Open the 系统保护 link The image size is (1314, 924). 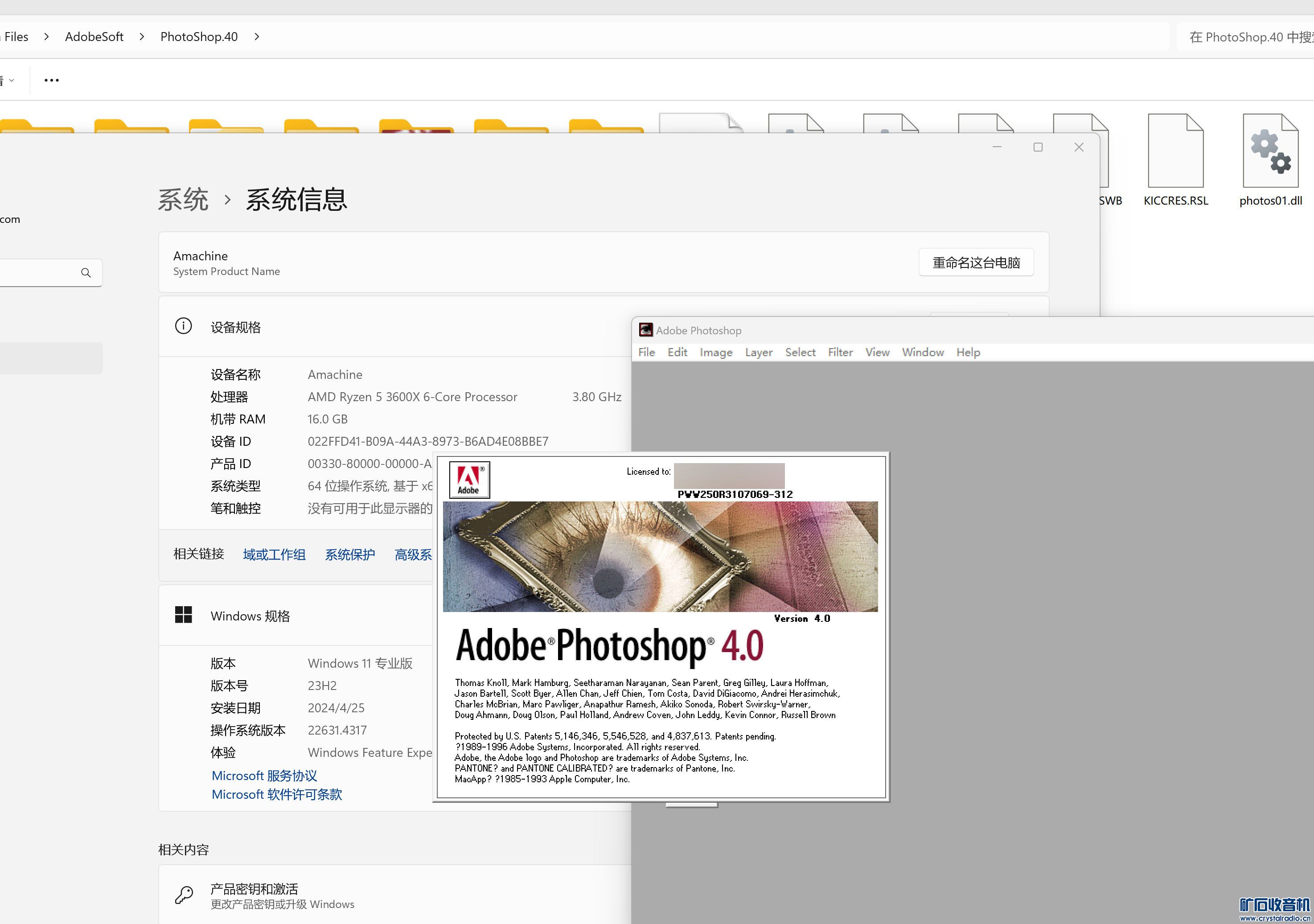tap(350, 554)
